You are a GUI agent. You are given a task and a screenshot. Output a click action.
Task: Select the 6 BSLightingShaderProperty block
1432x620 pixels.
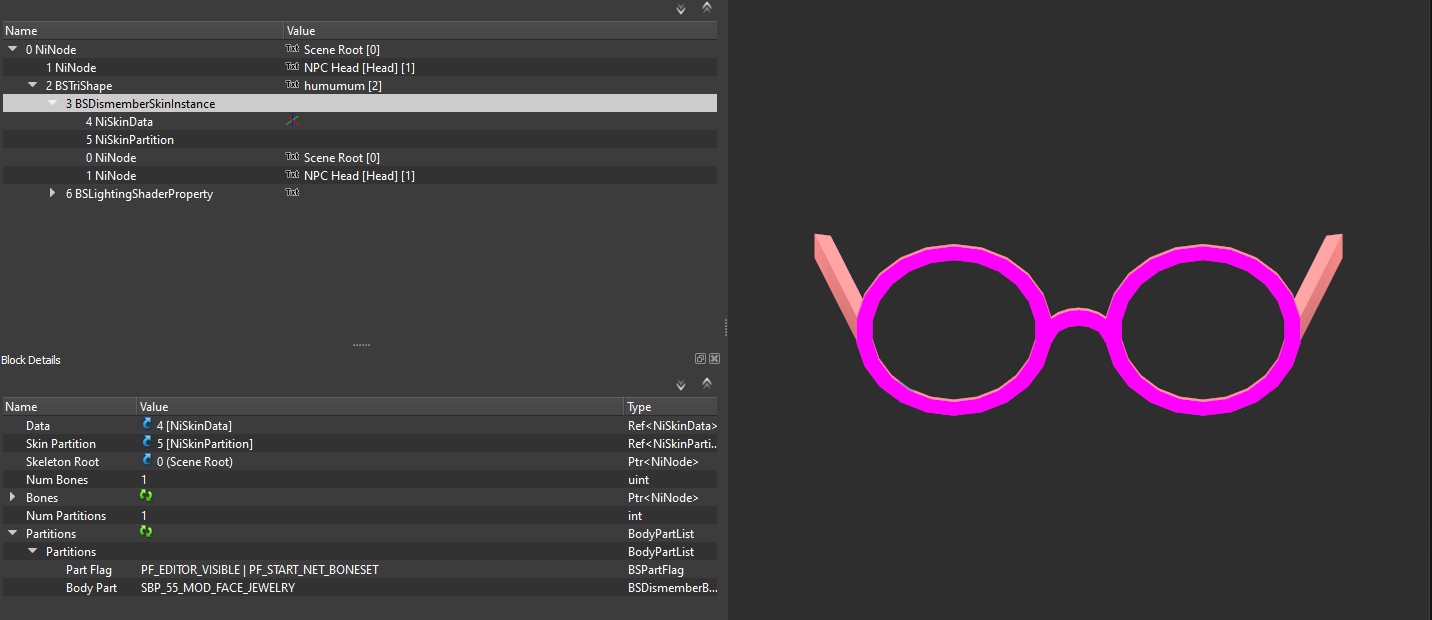click(139, 193)
